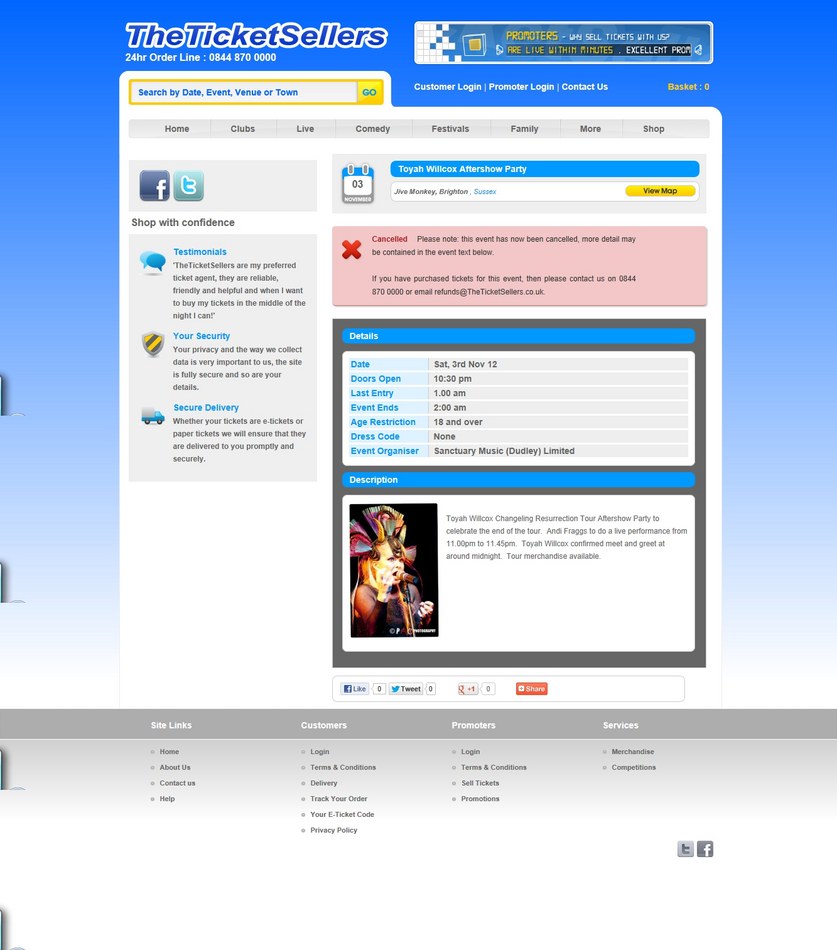Click footer Site Links Home
Screen dimensions: 837x950
169,751
